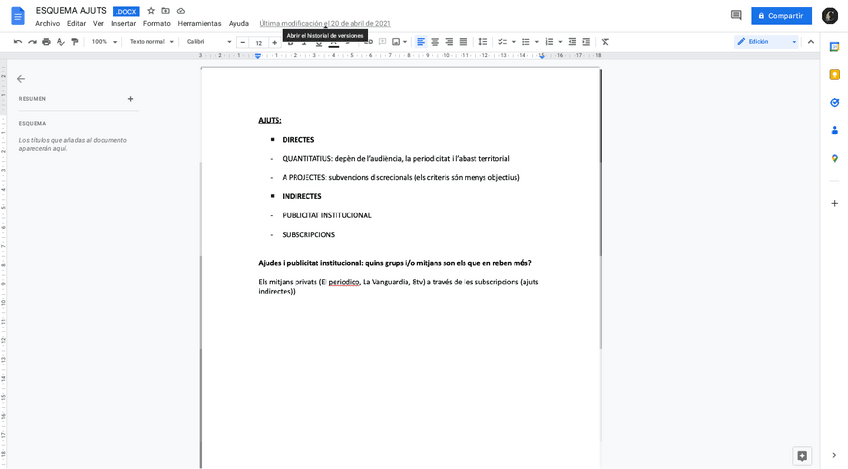Click the font size field showing 12
The height and width of the screenshot is (469, 848).
coord(259,43)
